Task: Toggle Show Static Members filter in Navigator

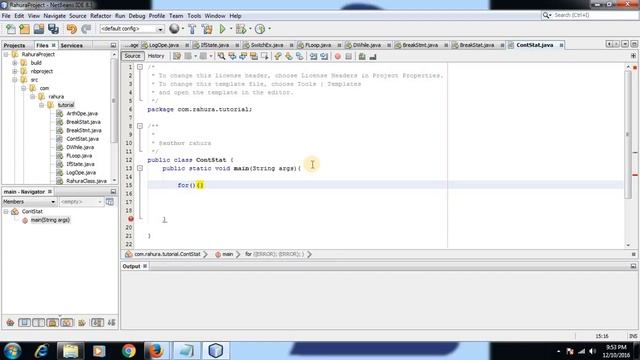Action: click(x=38, y=323)
